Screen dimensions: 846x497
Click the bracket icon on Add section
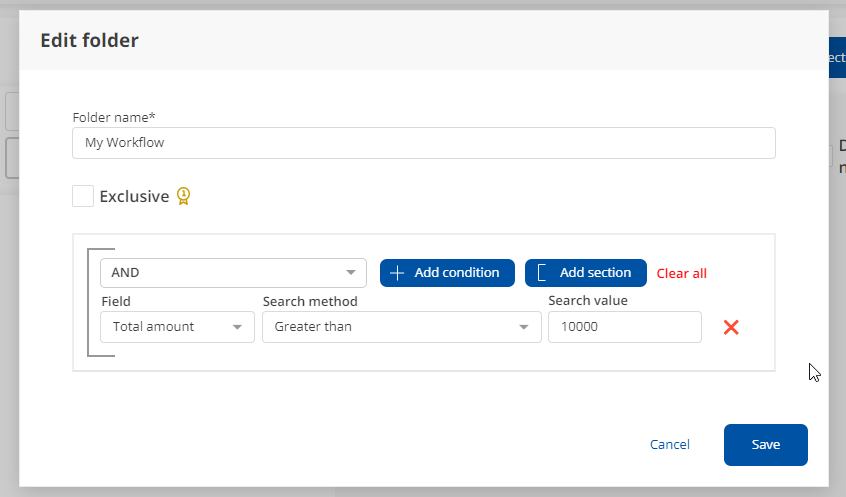point(542,273)
